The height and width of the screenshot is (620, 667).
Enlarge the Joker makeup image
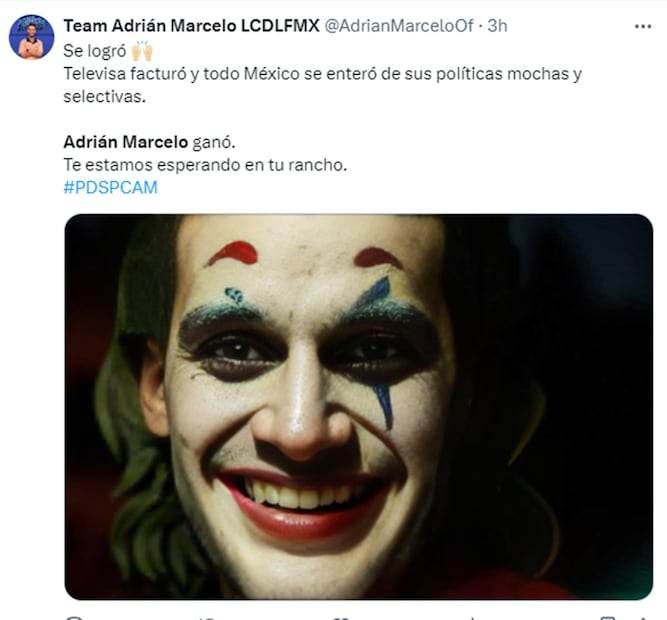(x=358, y=406)
